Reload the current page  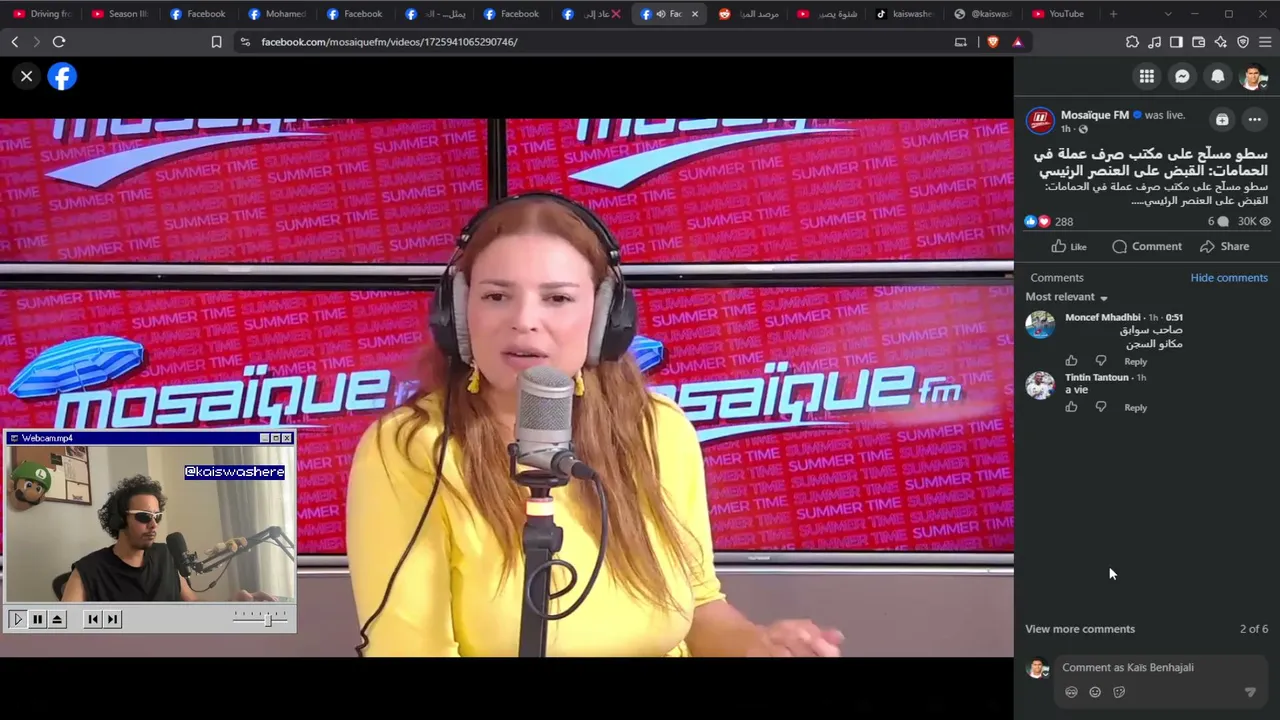[59, 42]
